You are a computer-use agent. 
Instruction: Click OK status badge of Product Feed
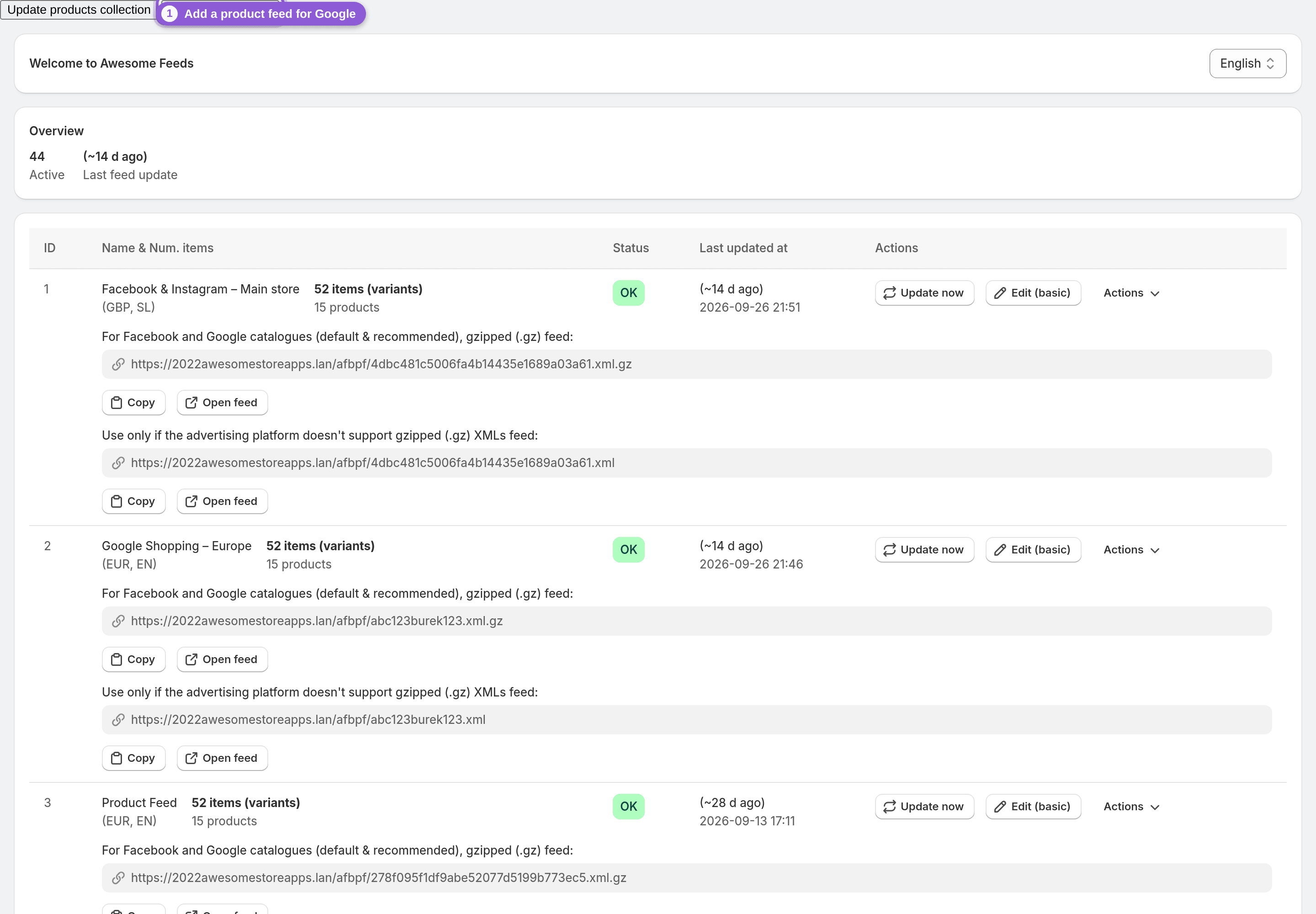pyautogui.click(x=628, y=806)
